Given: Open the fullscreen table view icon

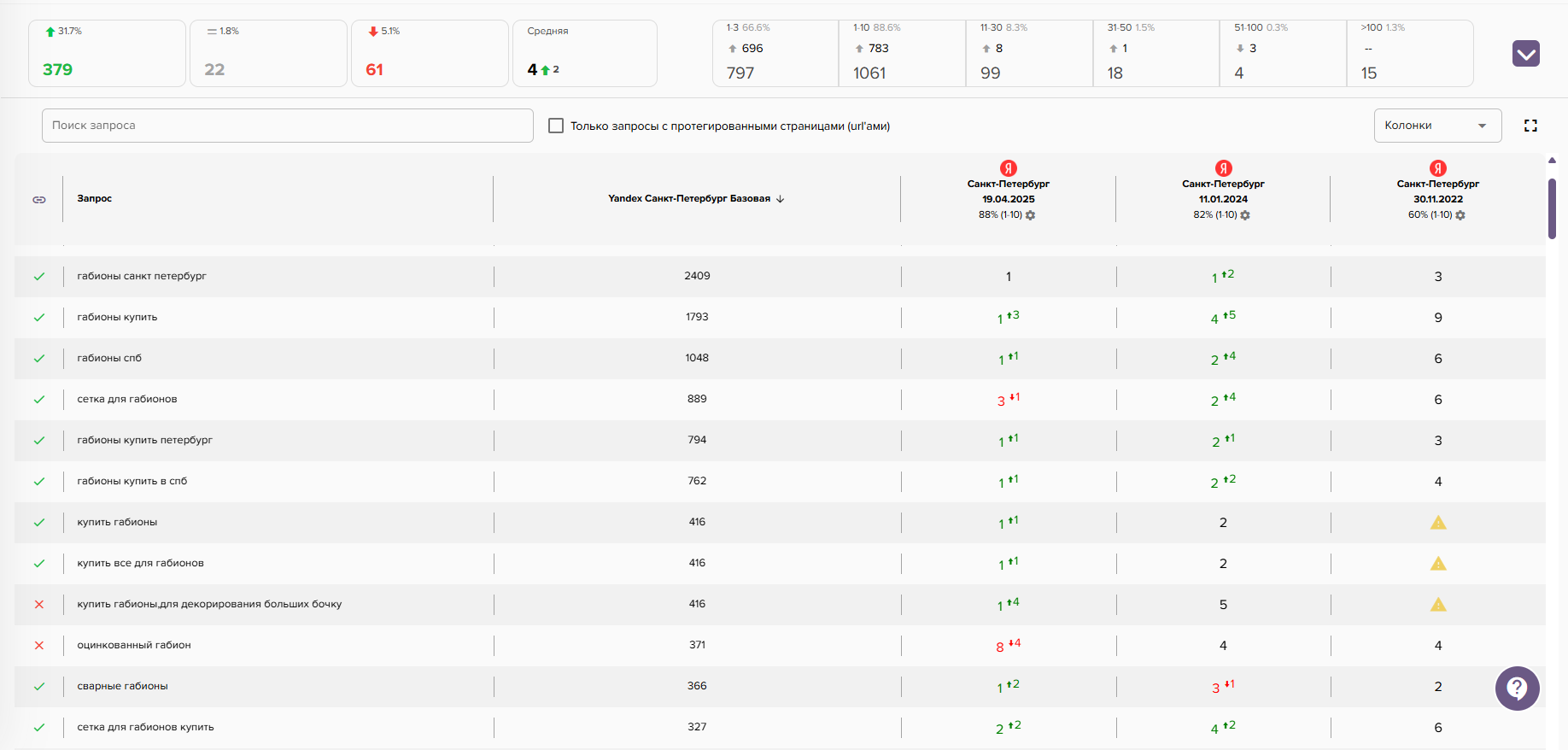Looking at the screenshot, I should click(x=1530, y=126).
